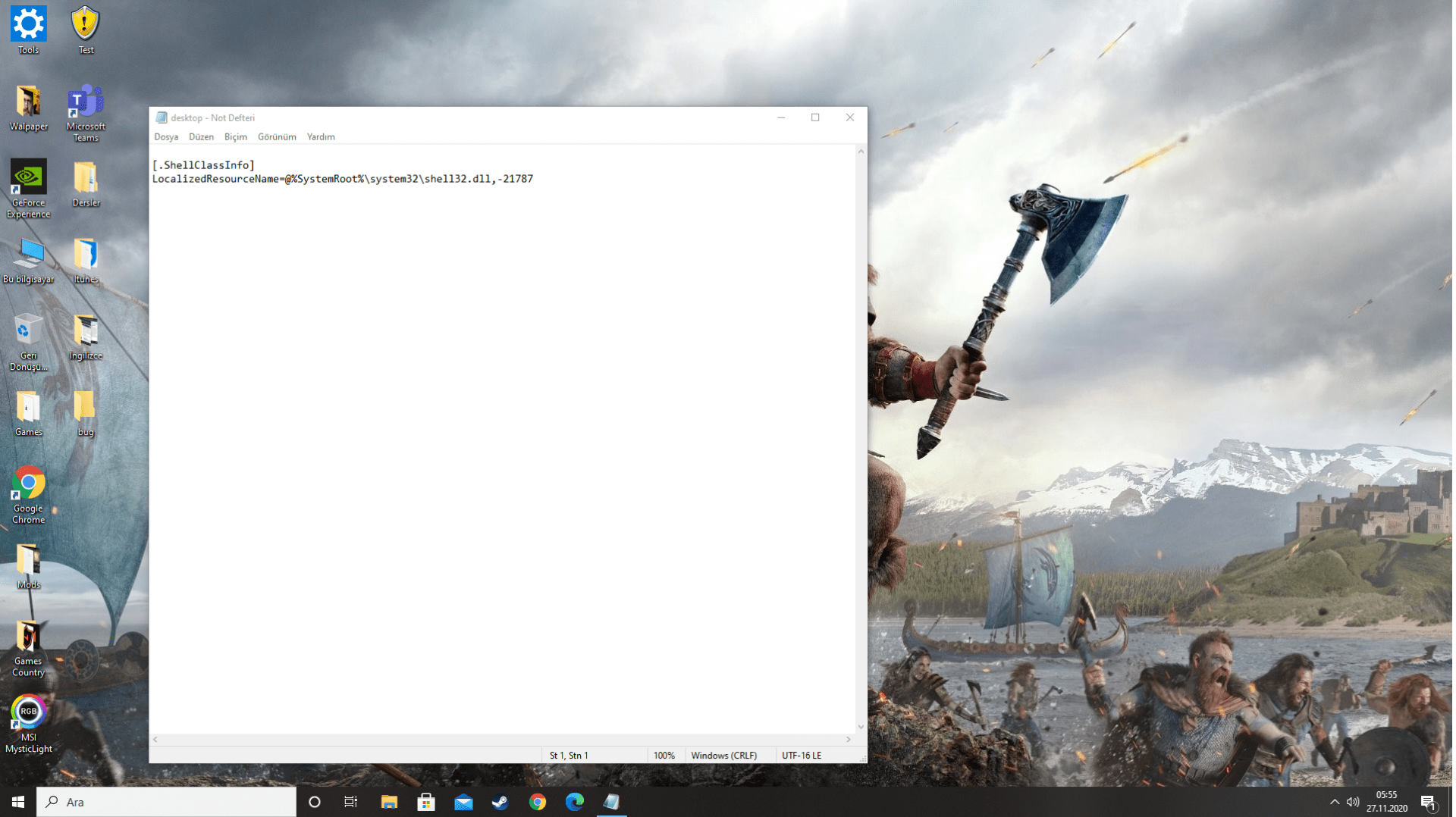Click the Windows (CRLF) status entry

[724, 756]
